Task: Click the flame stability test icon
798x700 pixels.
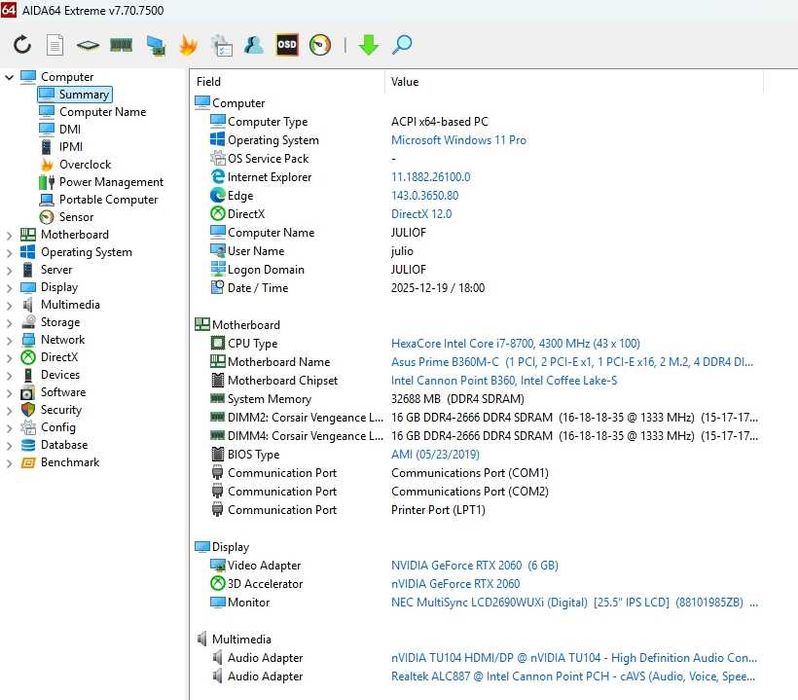Action: pos(188,45)
